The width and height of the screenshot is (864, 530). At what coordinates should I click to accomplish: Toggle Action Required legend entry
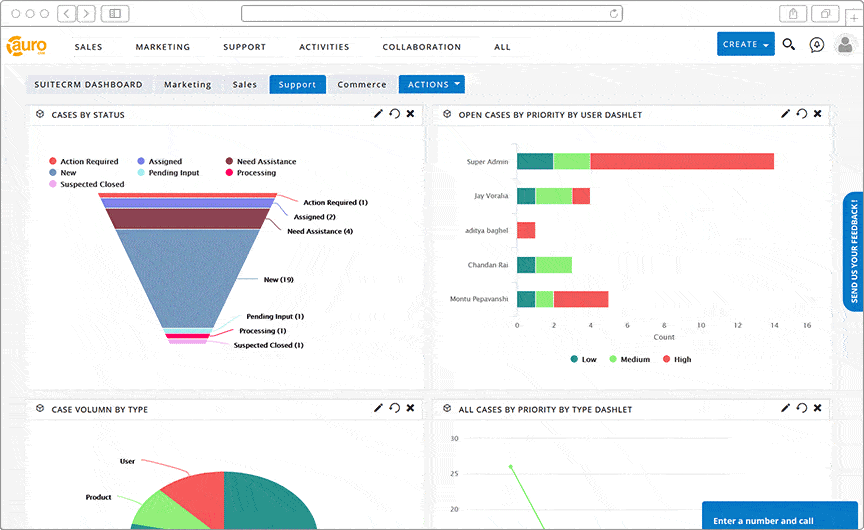84,161
